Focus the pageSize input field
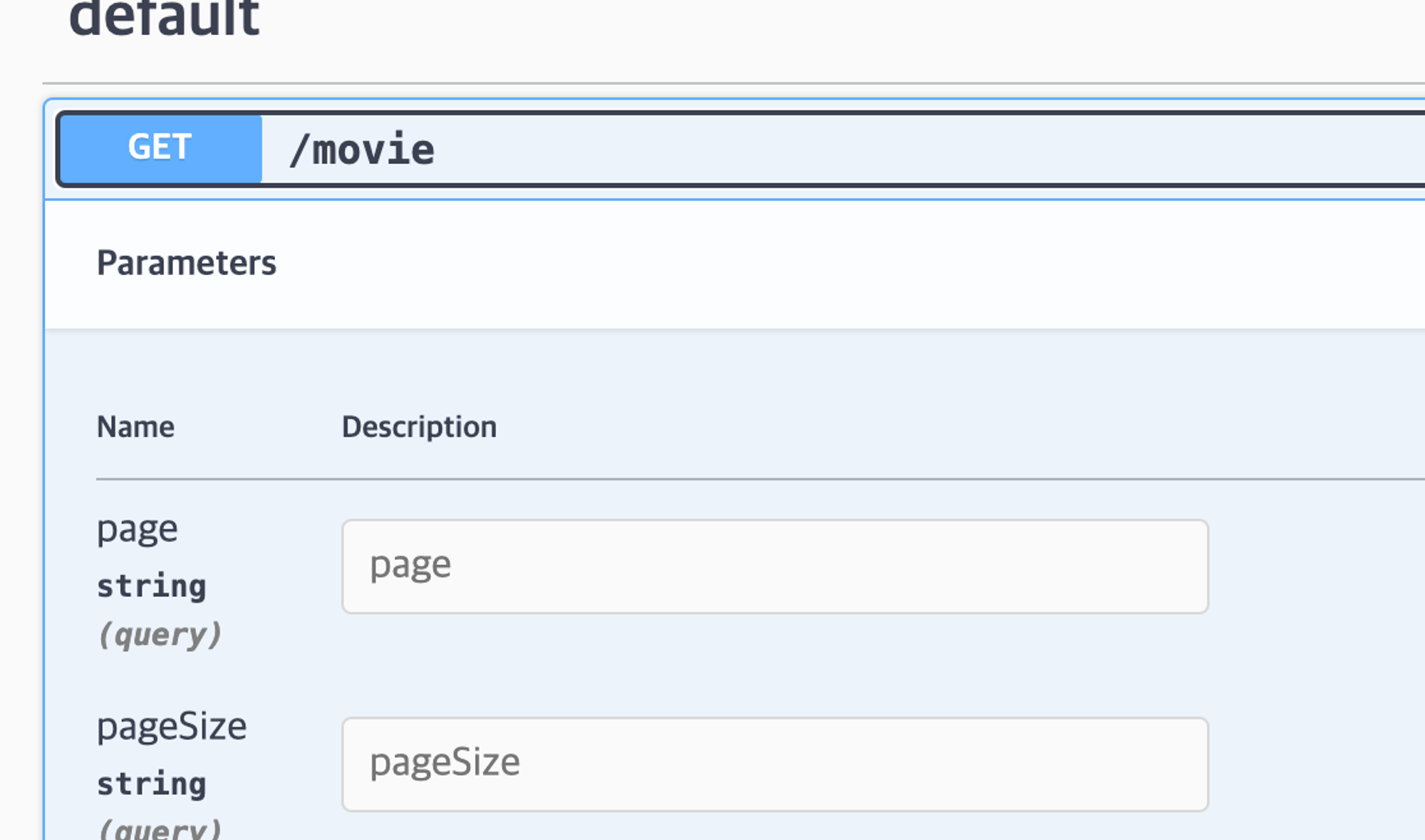This screenshot has height=840, width=1425. coord(774,764)
